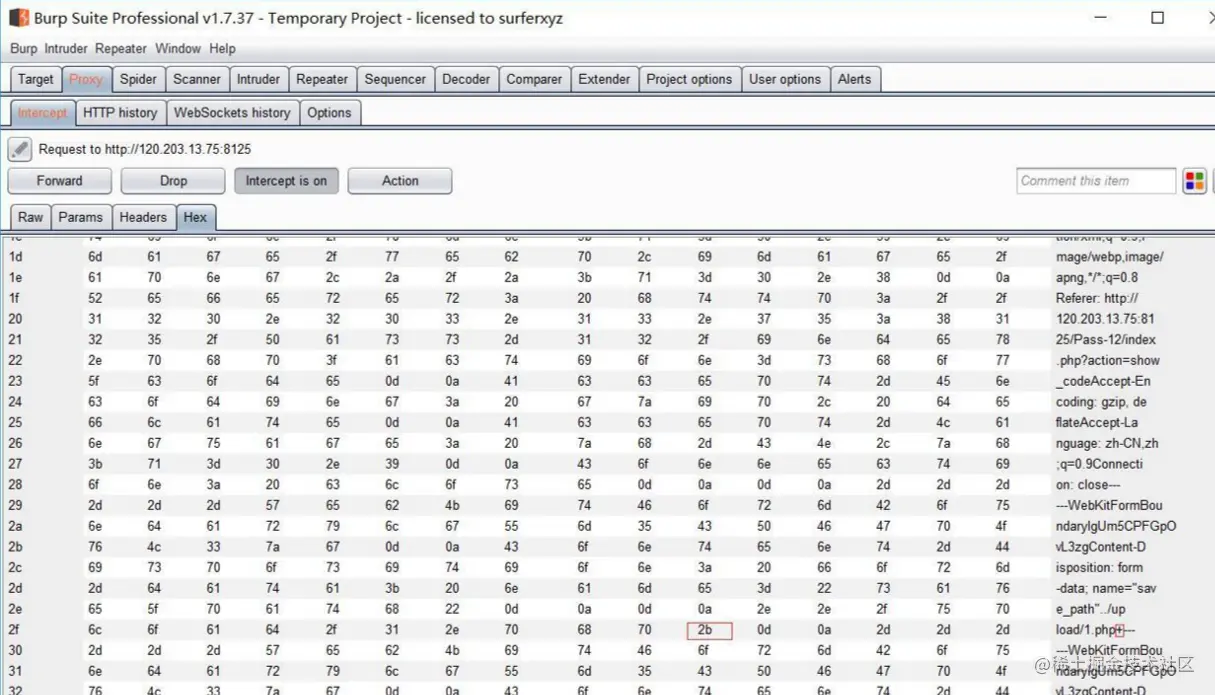Open the Repeater menu
The width and height of the screenshot is (1215, 695).
[122, 48]
